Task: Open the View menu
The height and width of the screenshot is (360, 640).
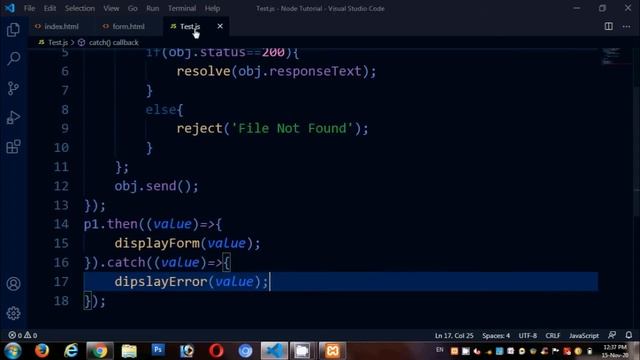Action: point(111,8)
